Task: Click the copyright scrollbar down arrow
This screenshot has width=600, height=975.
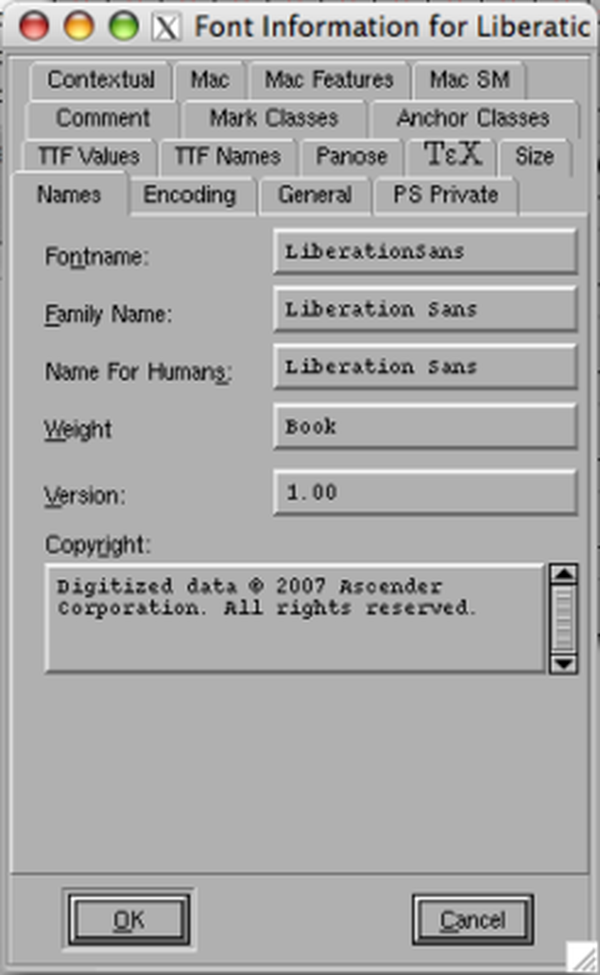Action: [564, 663]
